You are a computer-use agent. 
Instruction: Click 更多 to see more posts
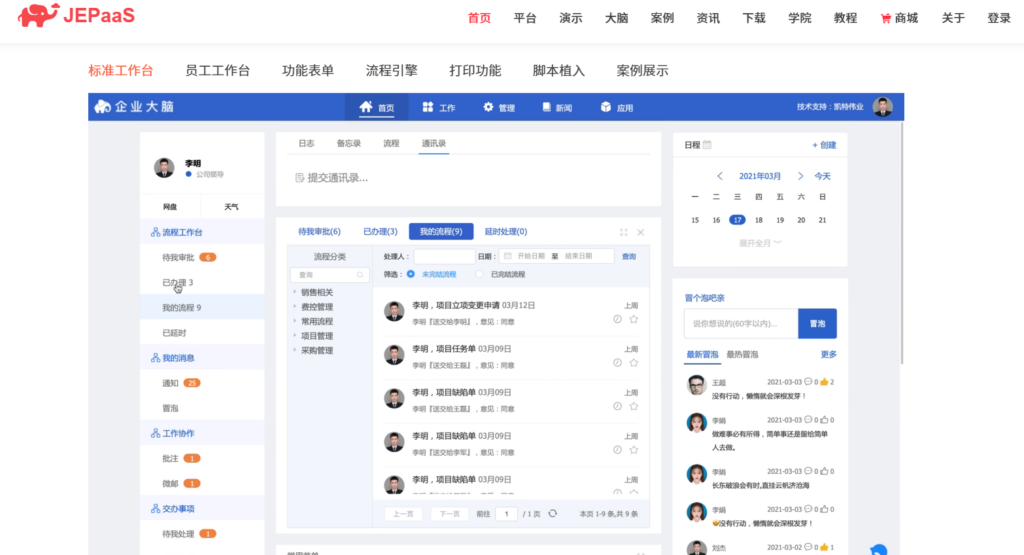829,355
